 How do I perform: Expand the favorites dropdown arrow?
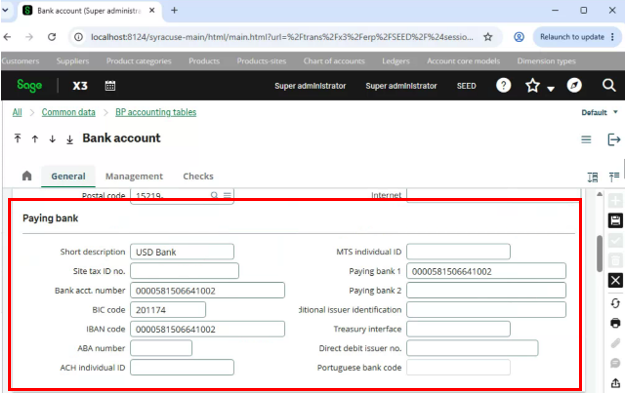click(550, 89)
